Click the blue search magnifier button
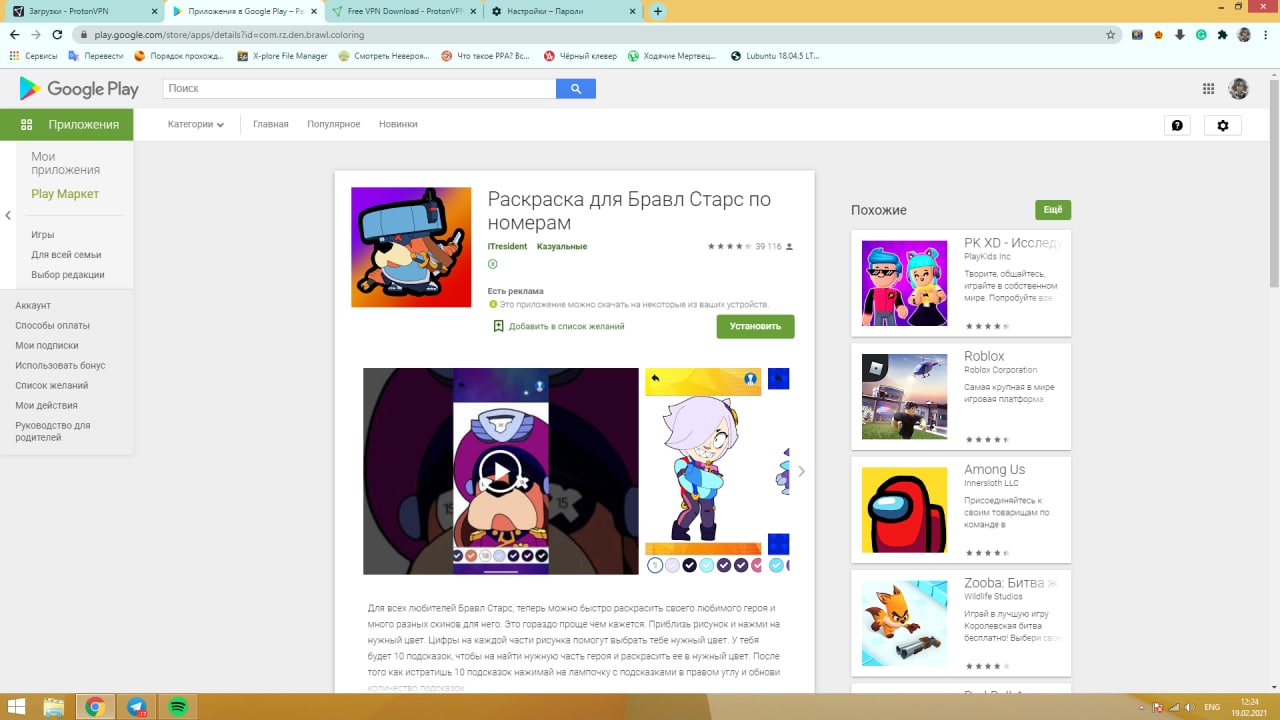1280x720 pixels. 576,89
